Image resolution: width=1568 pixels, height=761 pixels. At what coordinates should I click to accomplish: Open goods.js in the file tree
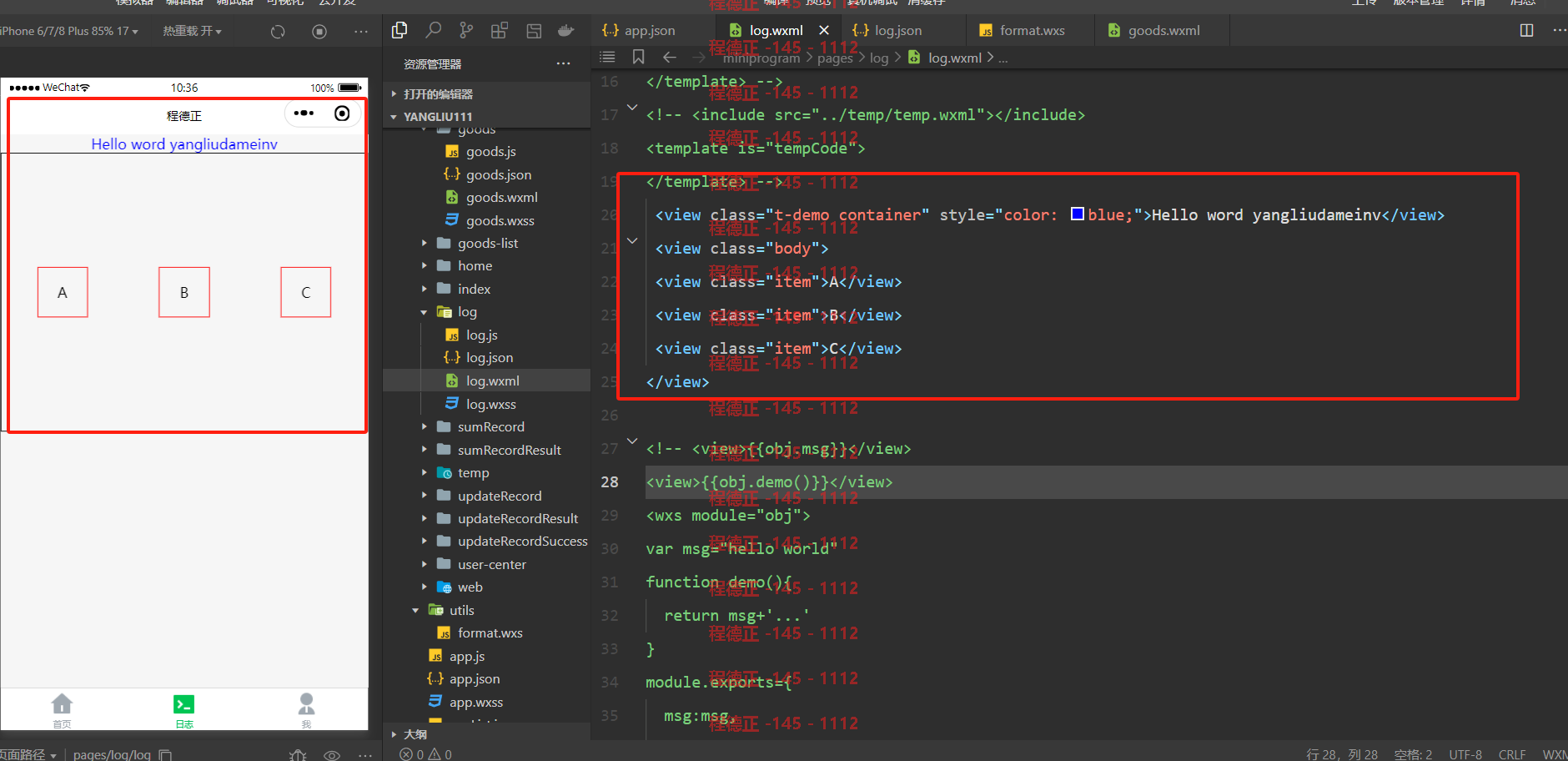(x=490, y=151)
